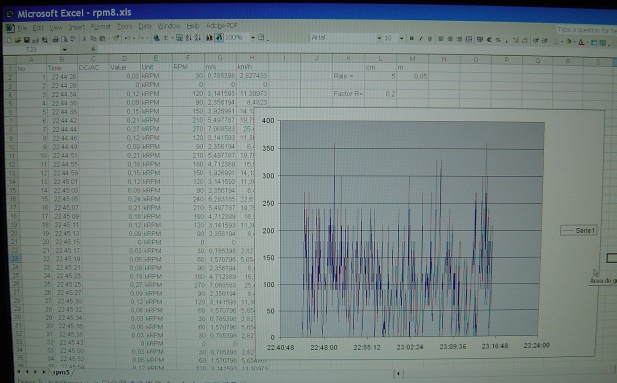Image resolution: width=617 pixels, height=383 pixels.
Task: Click the Print icon in the toolbar
Action: click(56, 39)
